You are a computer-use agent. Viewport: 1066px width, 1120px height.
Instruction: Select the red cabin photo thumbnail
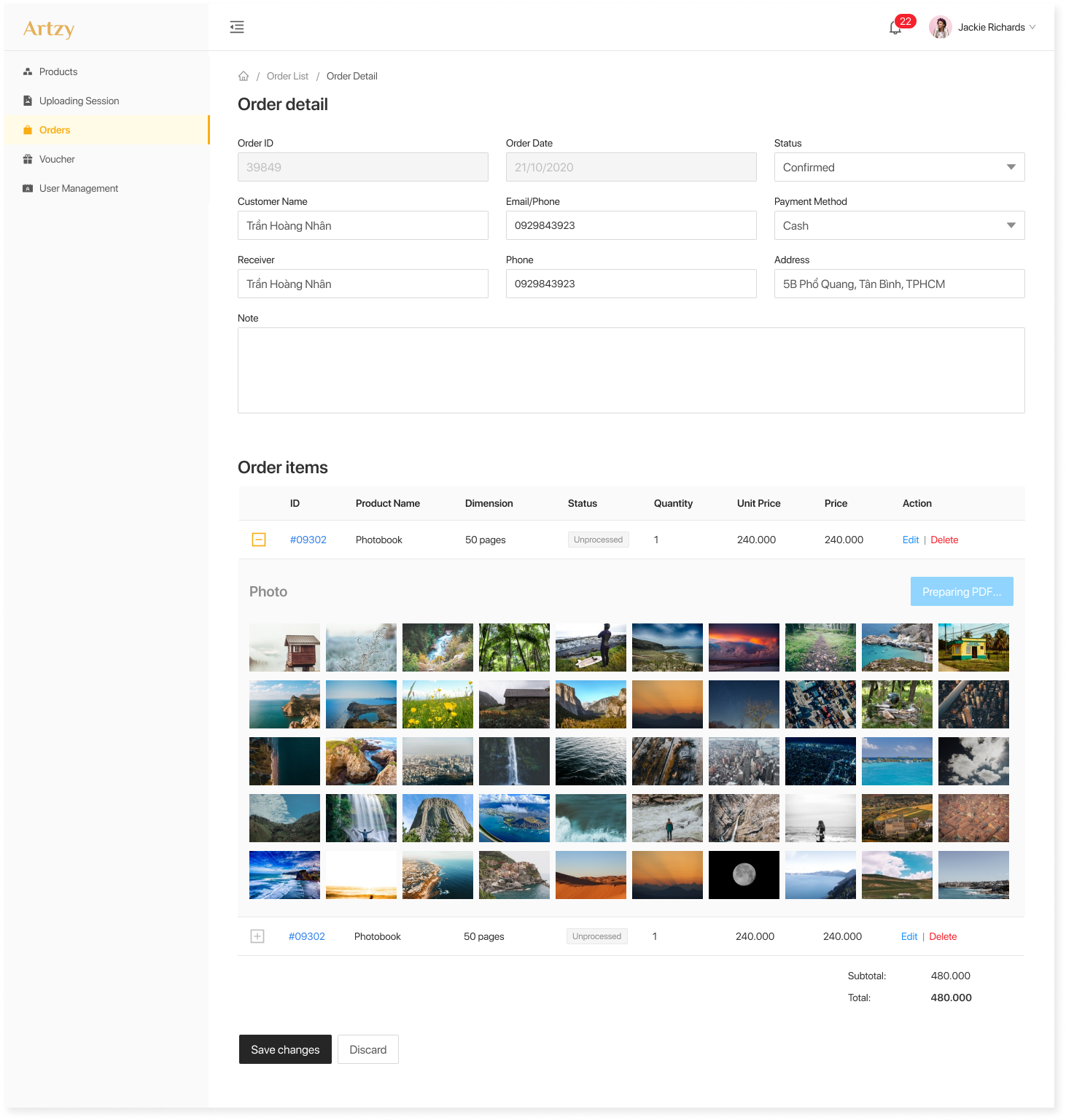coord(284,647)
